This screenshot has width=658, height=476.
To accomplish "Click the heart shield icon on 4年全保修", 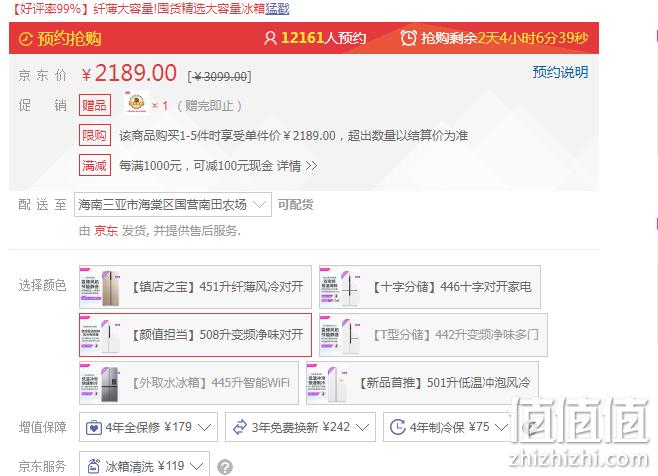I will (x=94, y=428).
